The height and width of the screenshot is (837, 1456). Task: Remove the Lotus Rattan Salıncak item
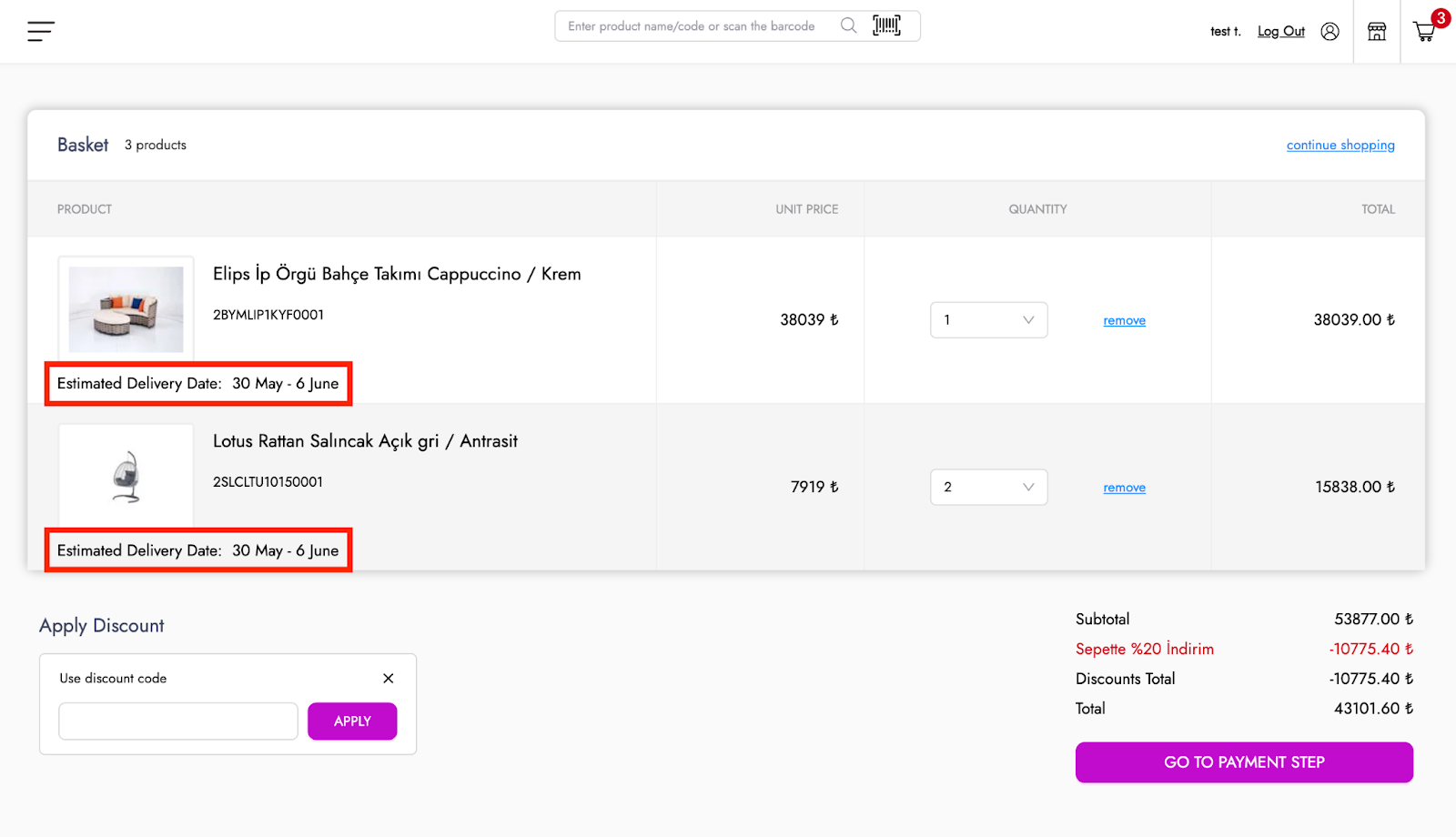[x=1124, y=489]
